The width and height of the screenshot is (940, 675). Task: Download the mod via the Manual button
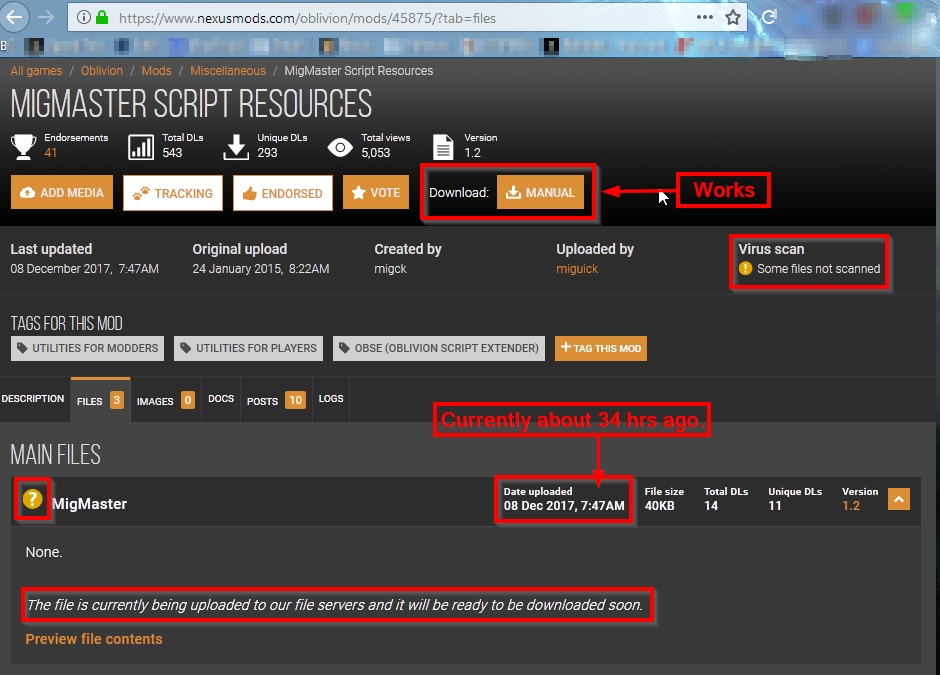pyautogui.click(x=540, y=192)
